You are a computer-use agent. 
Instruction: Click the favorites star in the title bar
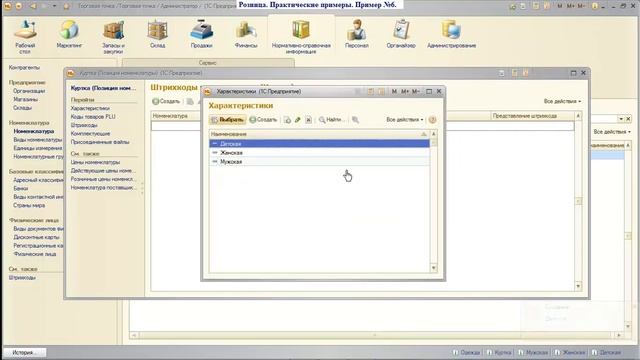(67, 6)
